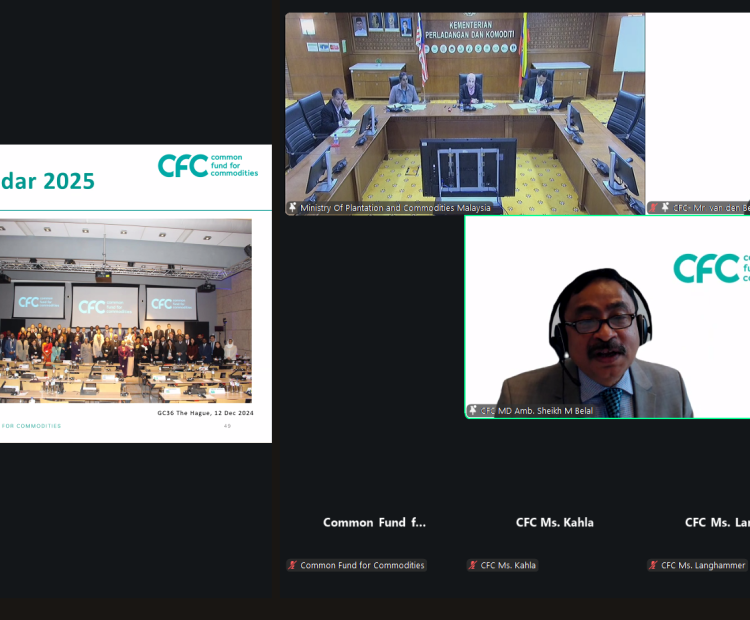Screen dimensions: 750x620
Task: Click the 'Ministry Of Plantation and Commodities Malaysia' name label
Action: click(x=395, y=208)
